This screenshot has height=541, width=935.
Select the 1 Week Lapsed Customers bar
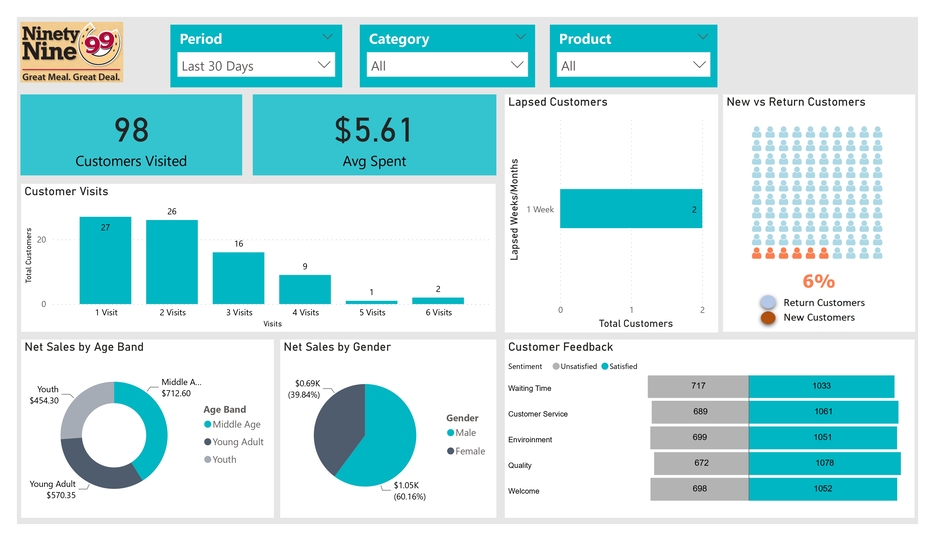630,209
